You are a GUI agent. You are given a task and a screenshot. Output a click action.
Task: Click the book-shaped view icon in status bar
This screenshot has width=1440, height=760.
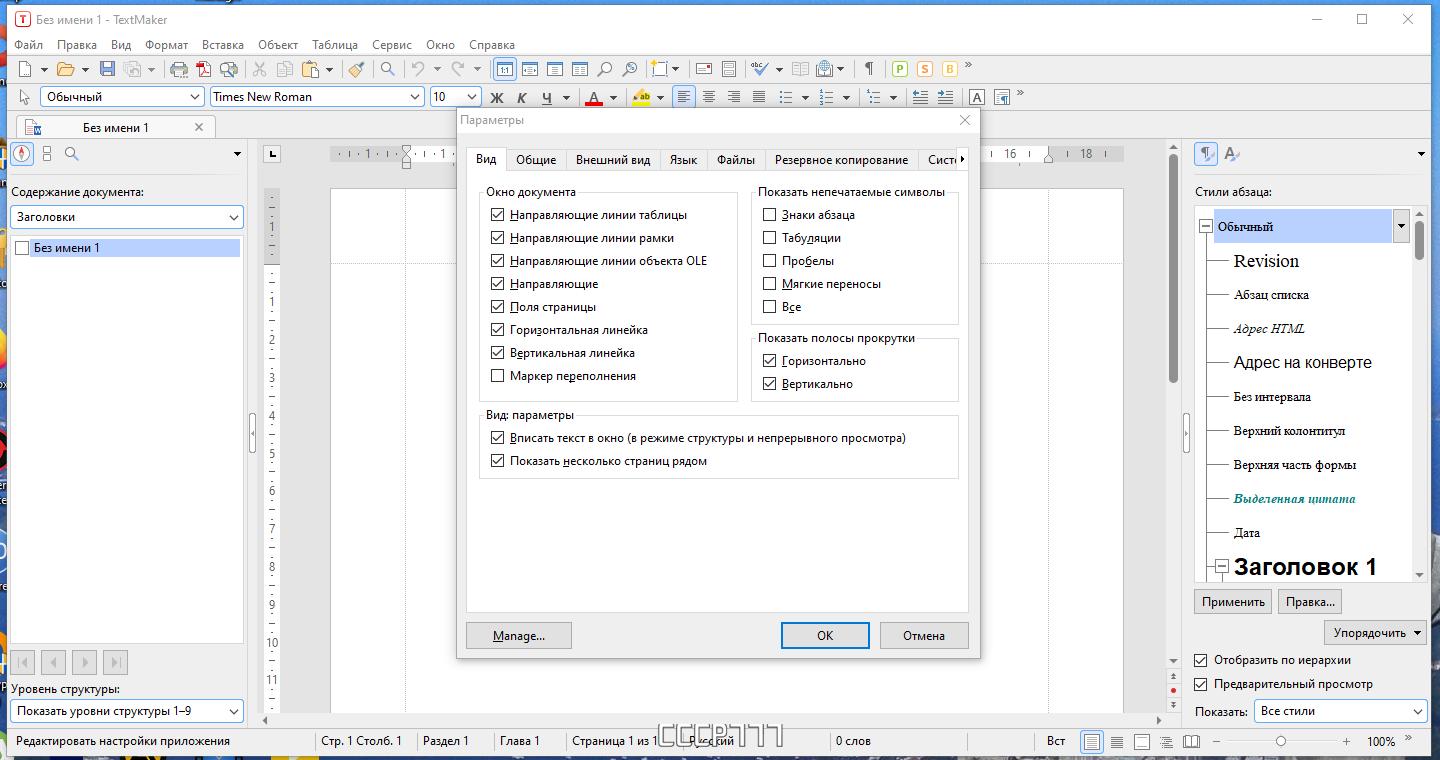click(1192, 742)
